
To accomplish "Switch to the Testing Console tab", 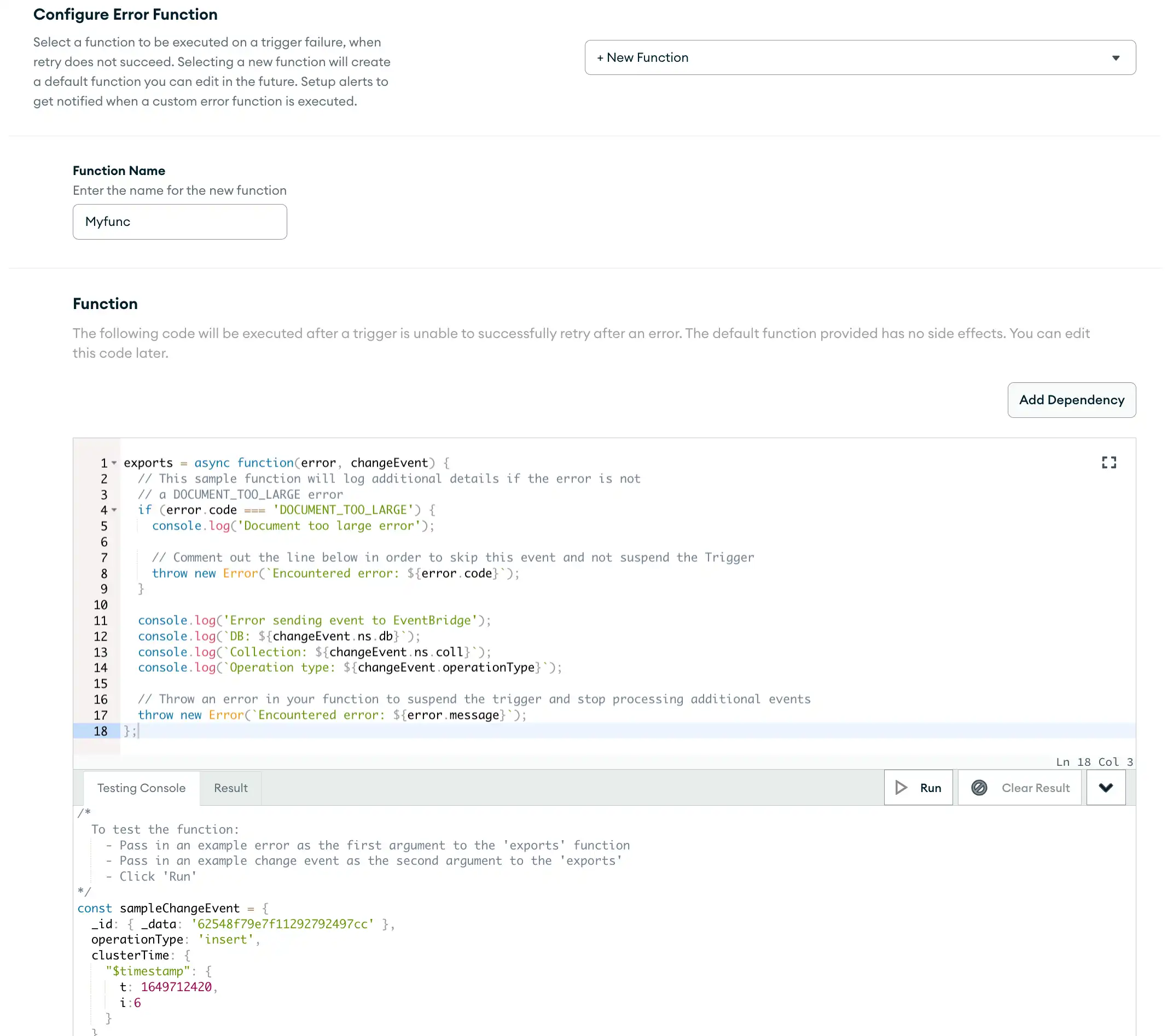I will pyautogui.click(x=141, y=788).
